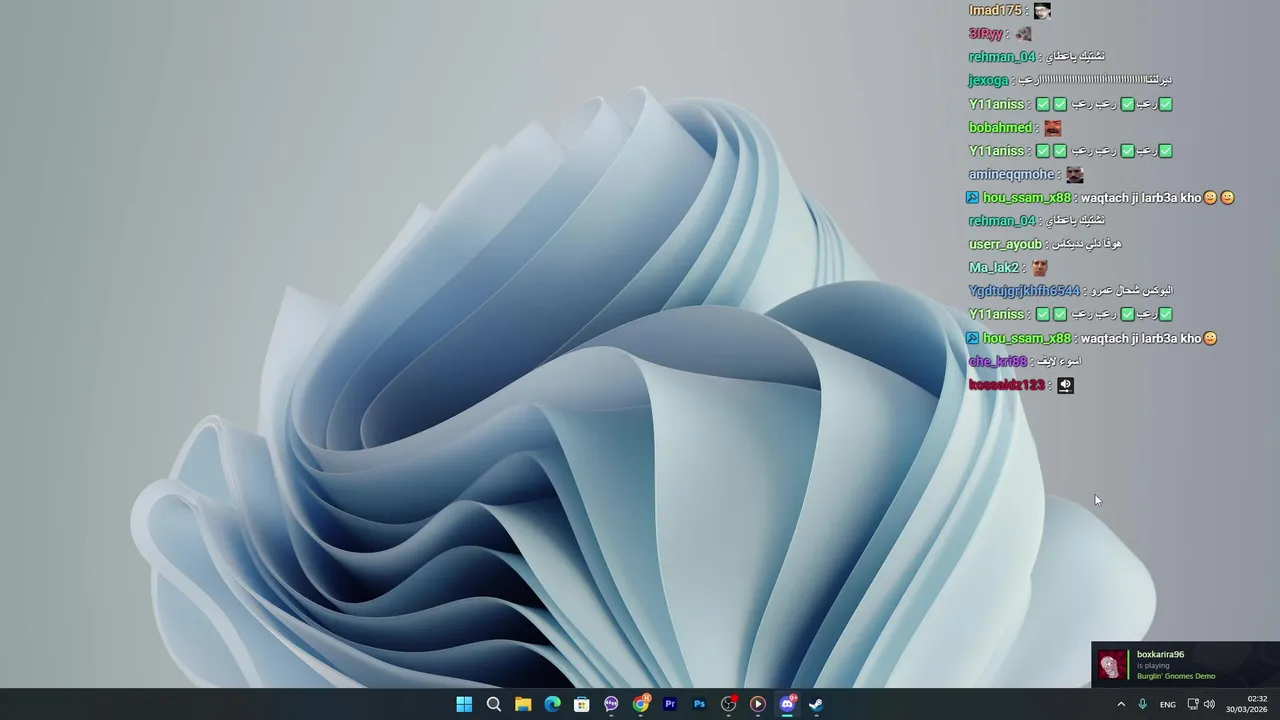Screen dimensions: 1280x720
Task: Open the purple chat app taskbar icon
Action: pyautogui.click(x=611, y=704)
